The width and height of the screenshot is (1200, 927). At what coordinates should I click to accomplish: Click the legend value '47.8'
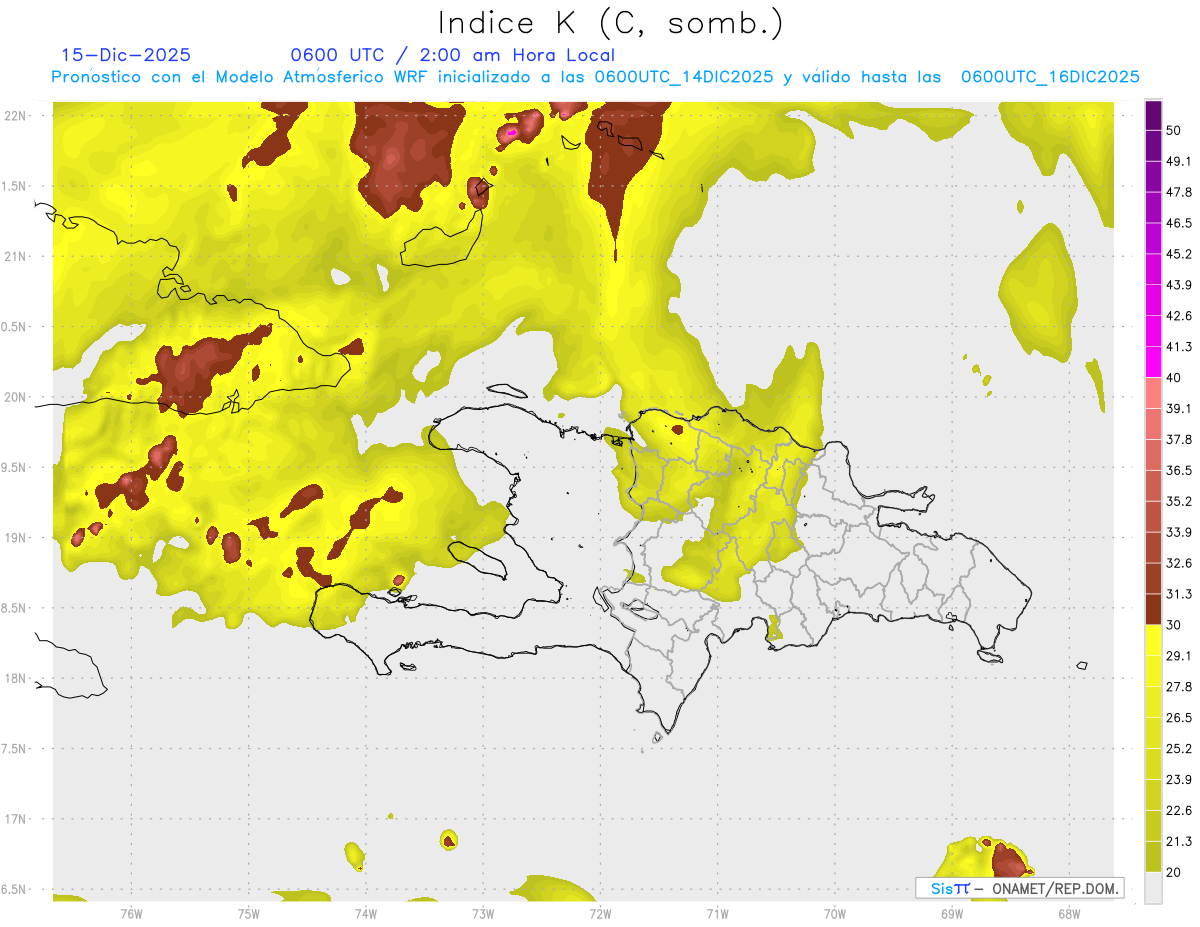pyautogui.click(x=1179, y=192)
